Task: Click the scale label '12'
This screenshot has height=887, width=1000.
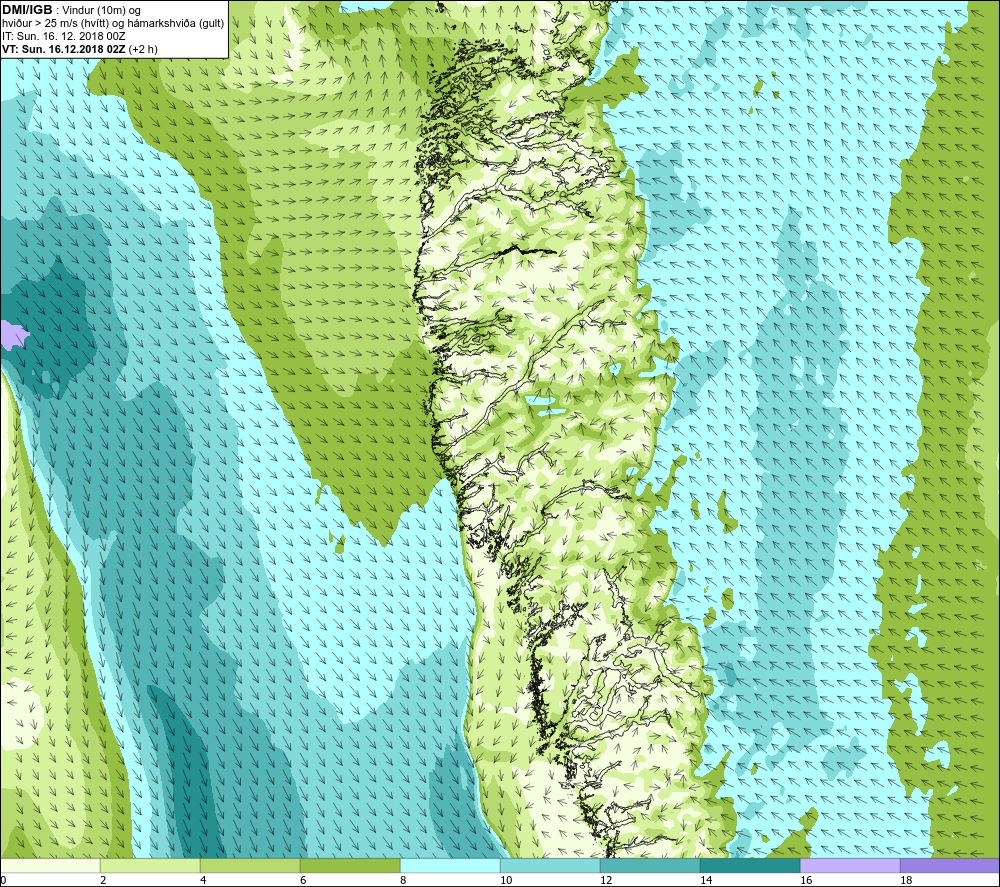Action: pyautogui.click(x=606, y=881)
